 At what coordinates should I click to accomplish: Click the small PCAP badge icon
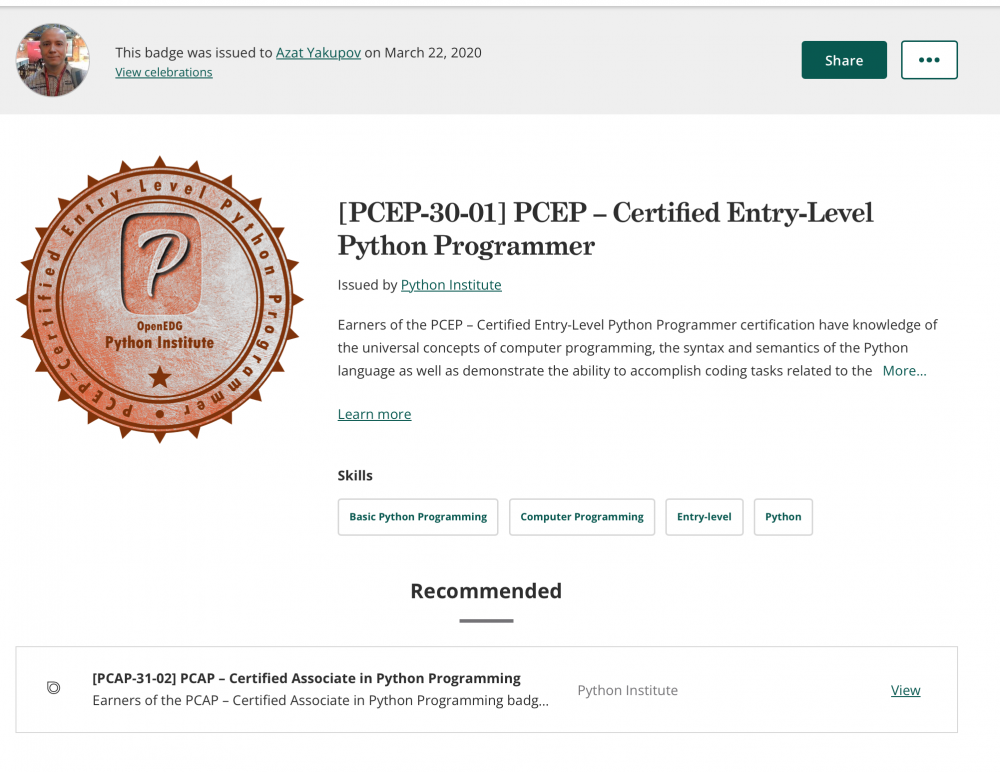point(54,688)
